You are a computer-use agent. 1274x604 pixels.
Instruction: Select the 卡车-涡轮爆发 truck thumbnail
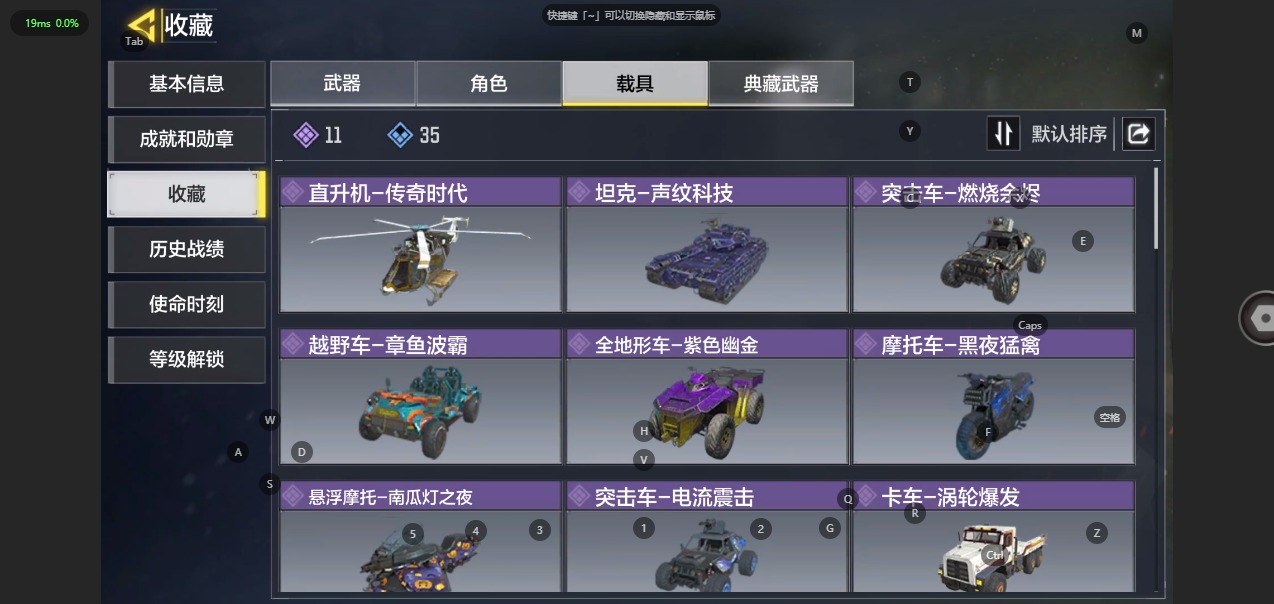[993, 552]
